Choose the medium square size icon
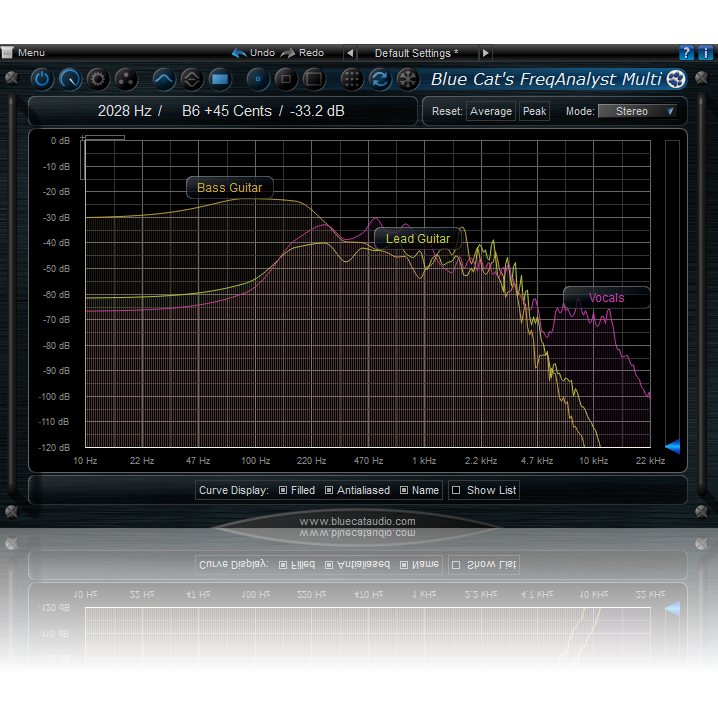Viewport: 718px width, 718px height. click(x=286, y=79)
